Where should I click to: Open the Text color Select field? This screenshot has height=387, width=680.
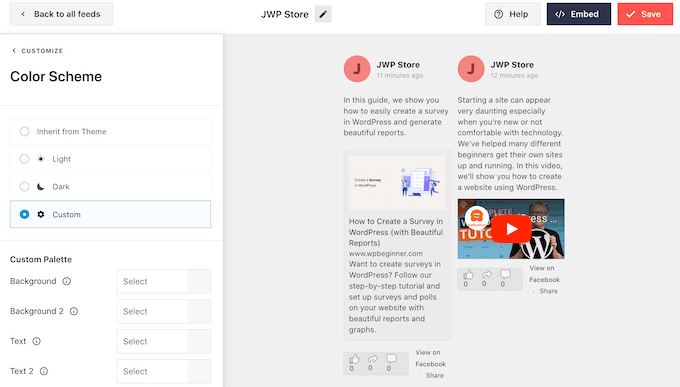[152, 341]
